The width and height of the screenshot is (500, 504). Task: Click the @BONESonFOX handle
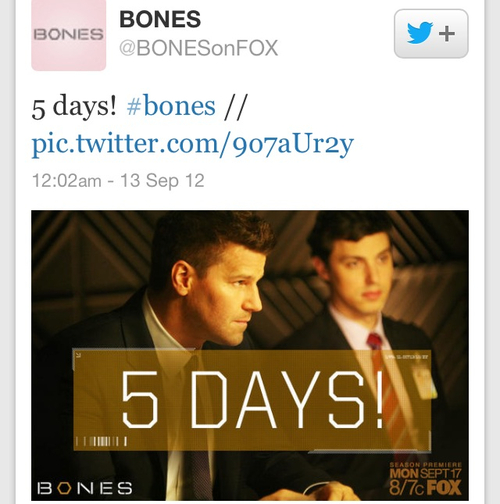click(198, 48)
